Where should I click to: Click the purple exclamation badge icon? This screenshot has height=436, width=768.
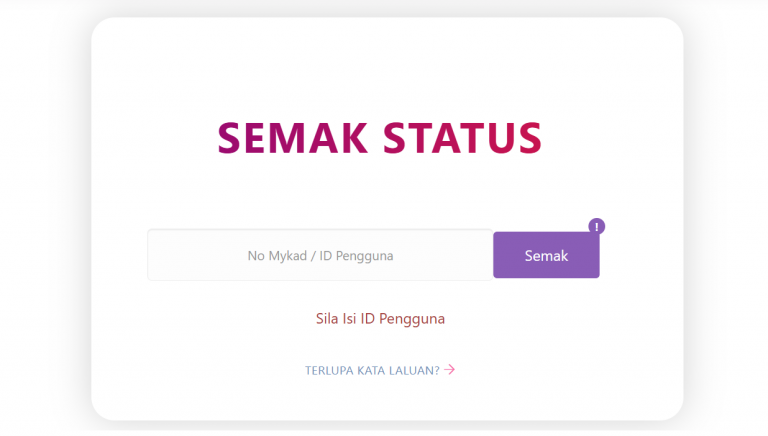pyautogui.click(x=596, y=226)
